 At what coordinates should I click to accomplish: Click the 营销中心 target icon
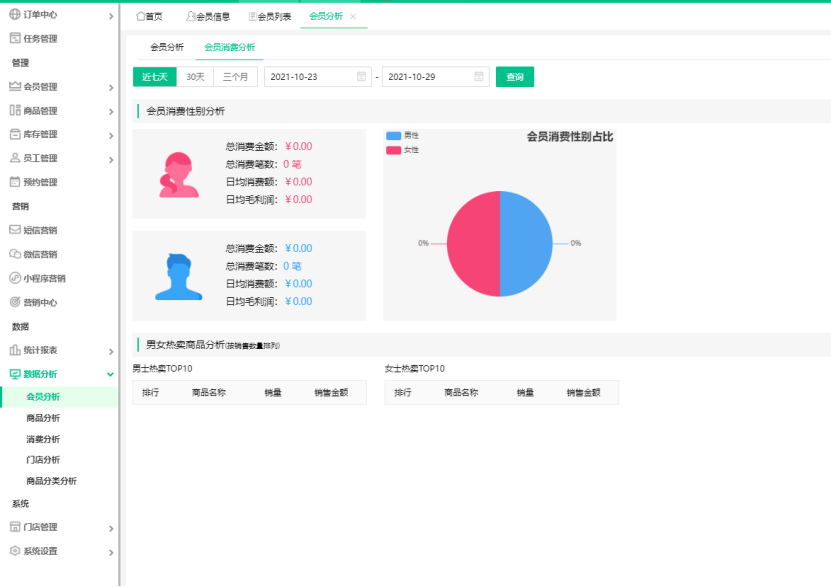[x=15, y=302]
